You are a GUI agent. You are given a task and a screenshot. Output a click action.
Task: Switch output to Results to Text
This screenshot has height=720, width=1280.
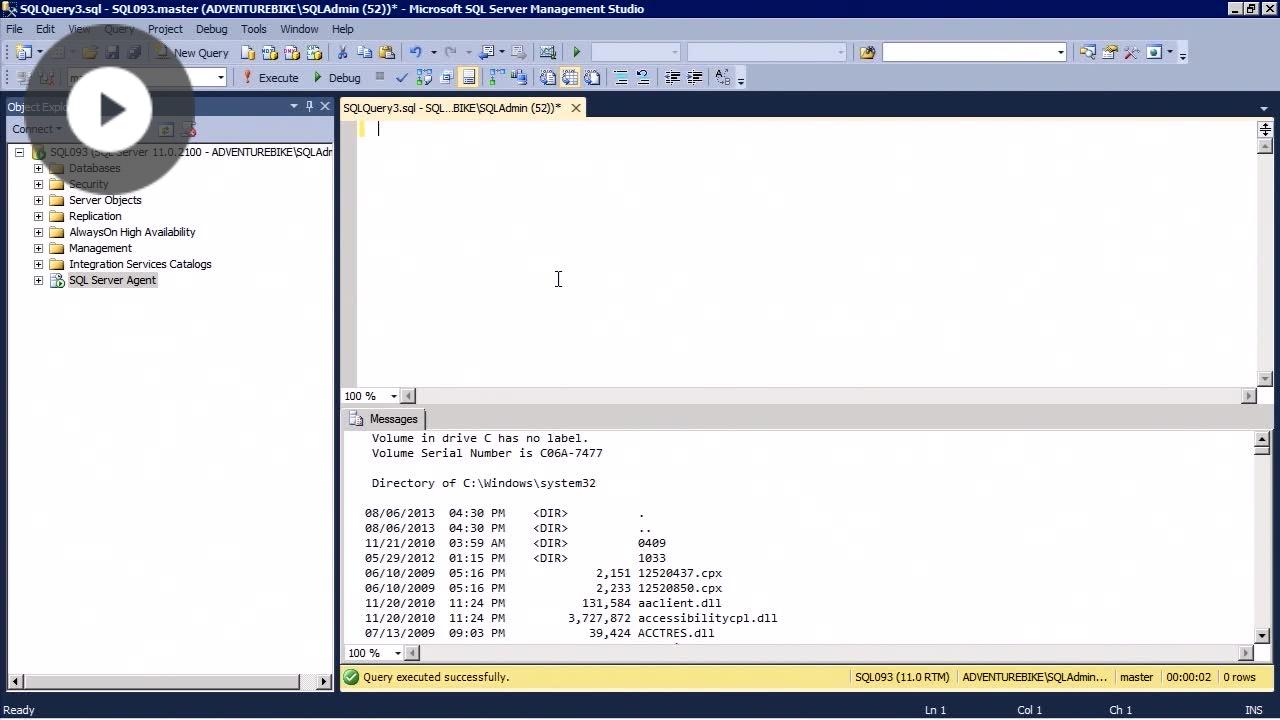[548, 78]
